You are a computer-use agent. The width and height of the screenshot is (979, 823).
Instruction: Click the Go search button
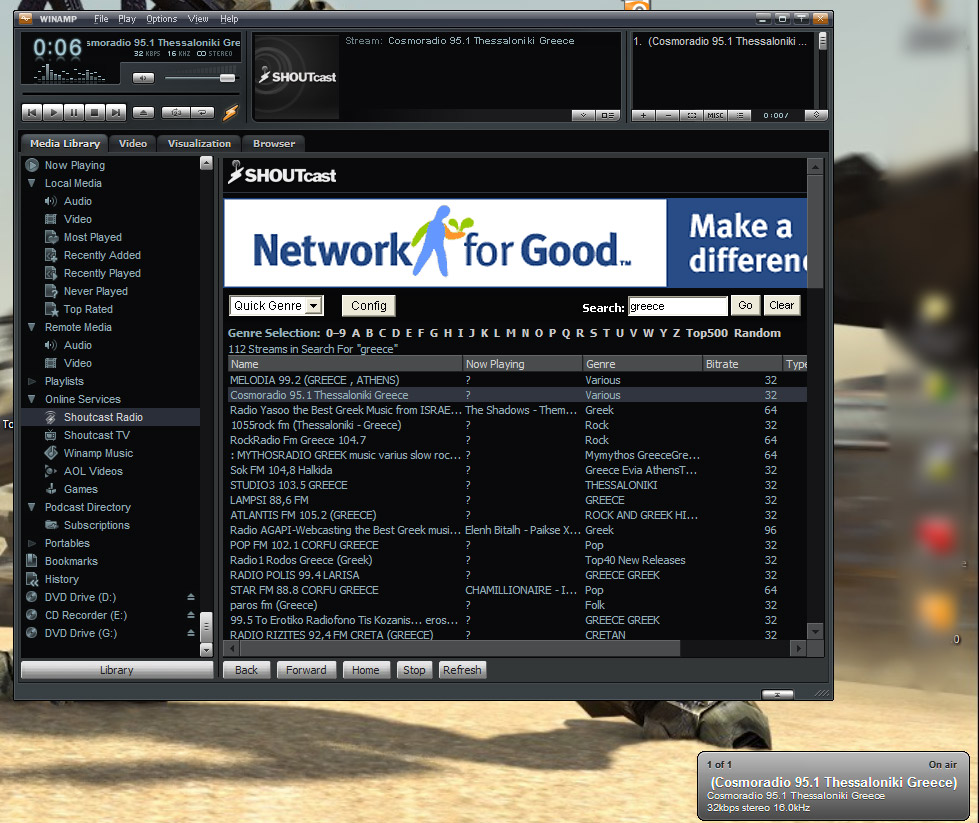[x=745, y=305]
